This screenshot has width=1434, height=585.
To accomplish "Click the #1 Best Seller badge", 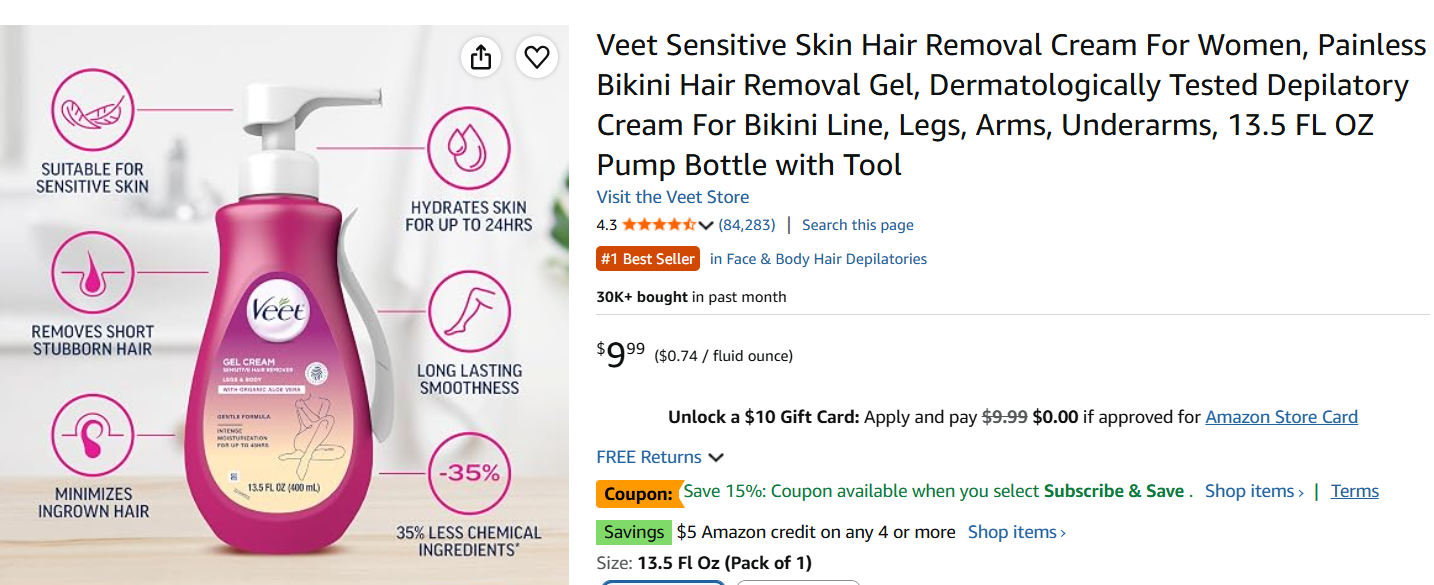I will click(648, 259).
